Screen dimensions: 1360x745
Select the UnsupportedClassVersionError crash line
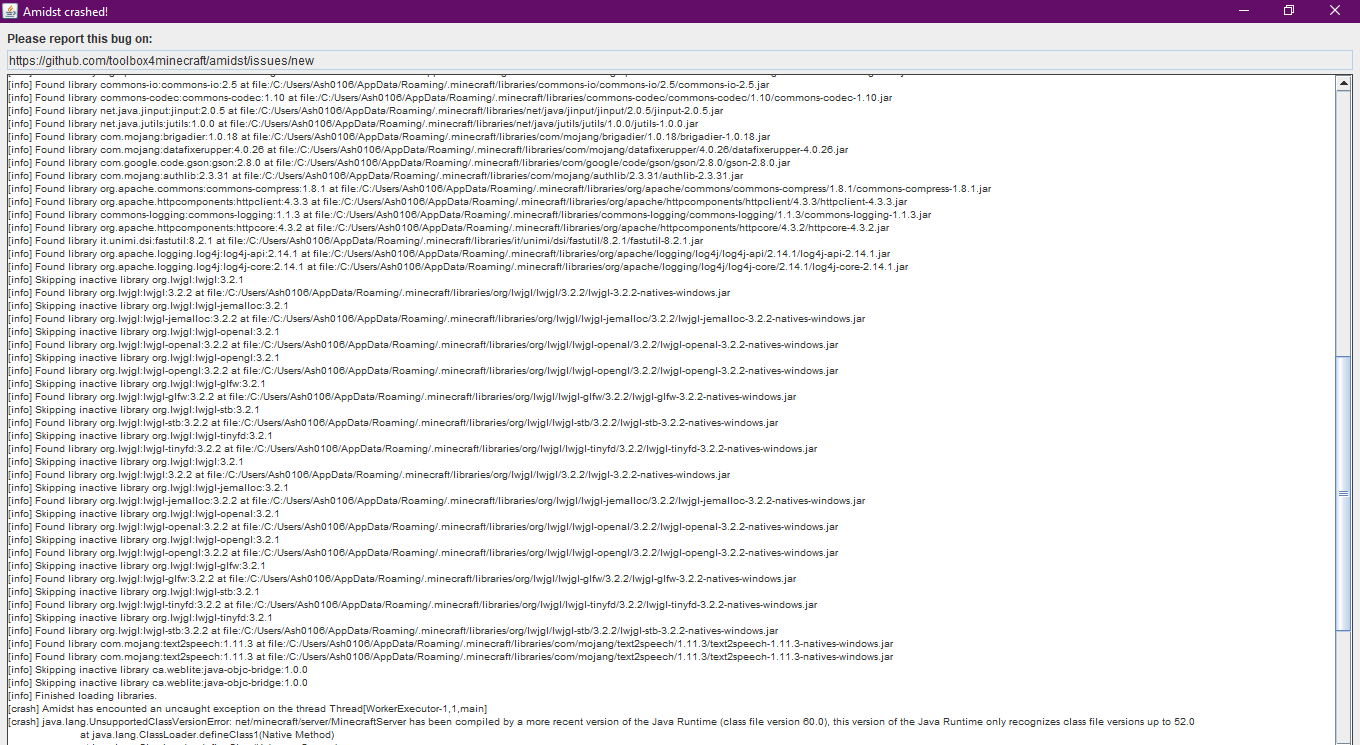pos(601,722)
